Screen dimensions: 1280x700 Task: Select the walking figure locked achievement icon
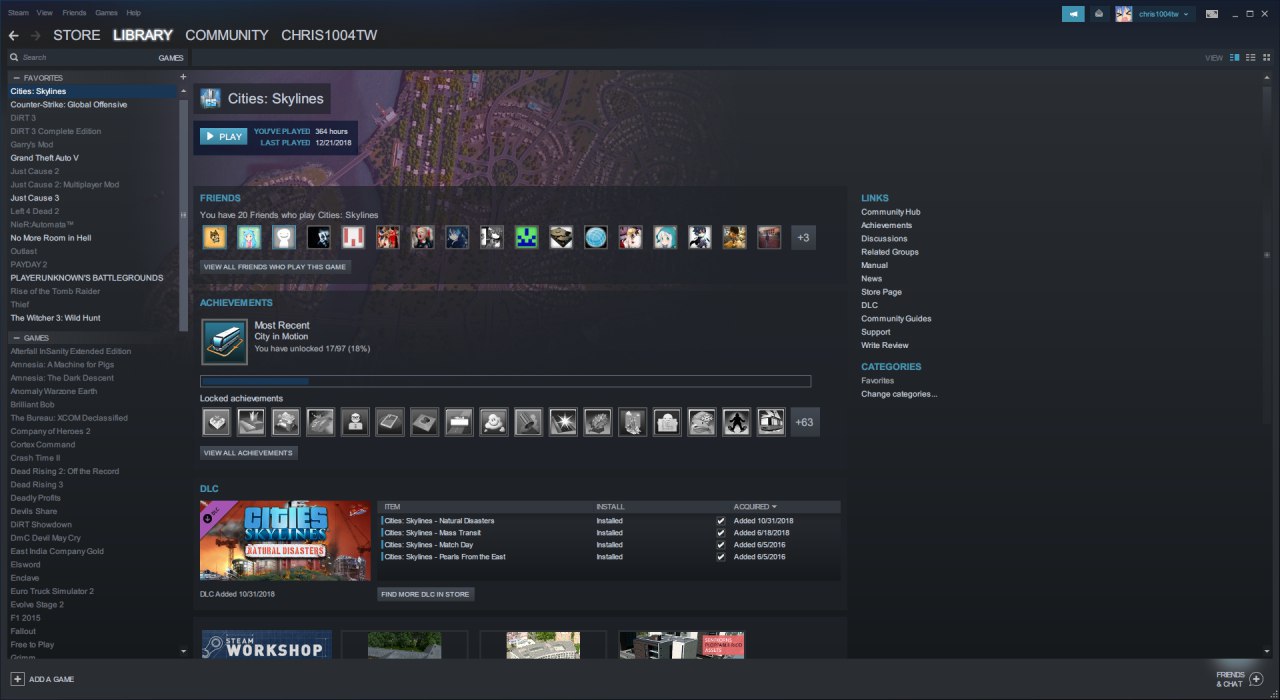(736, 422)
